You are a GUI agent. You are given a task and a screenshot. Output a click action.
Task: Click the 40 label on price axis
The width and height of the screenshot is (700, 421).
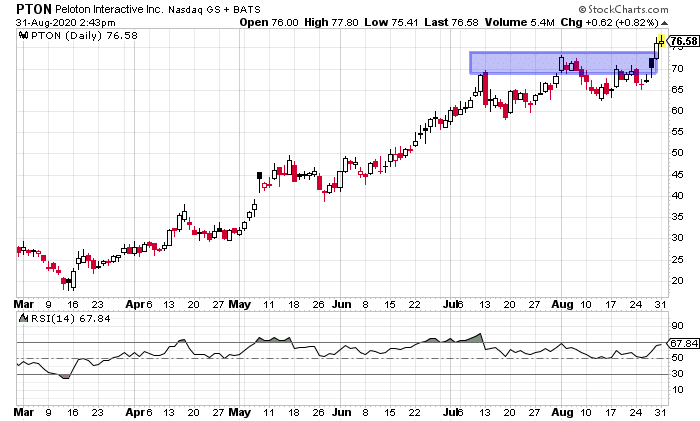tap(678, 195)
